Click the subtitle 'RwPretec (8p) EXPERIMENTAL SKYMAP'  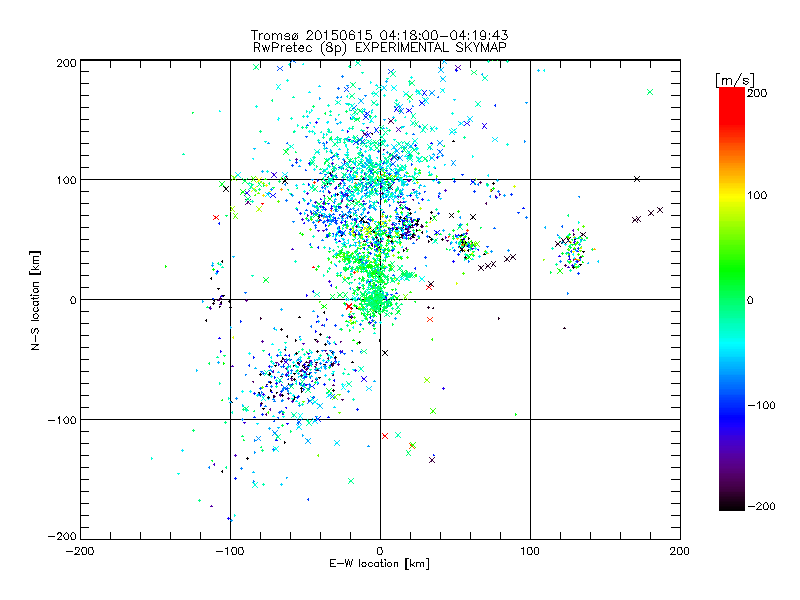(x=380, y=48)
